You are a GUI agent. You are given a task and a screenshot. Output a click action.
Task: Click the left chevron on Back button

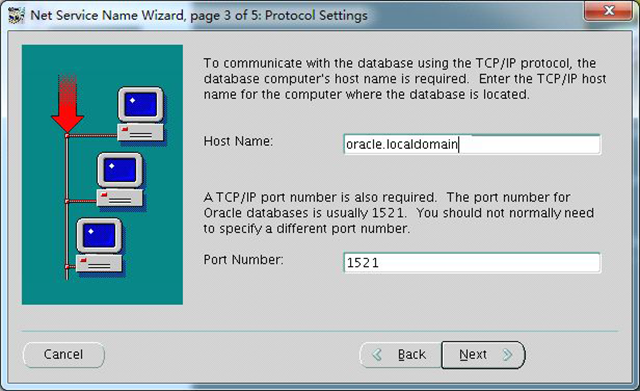coord(377,355)
